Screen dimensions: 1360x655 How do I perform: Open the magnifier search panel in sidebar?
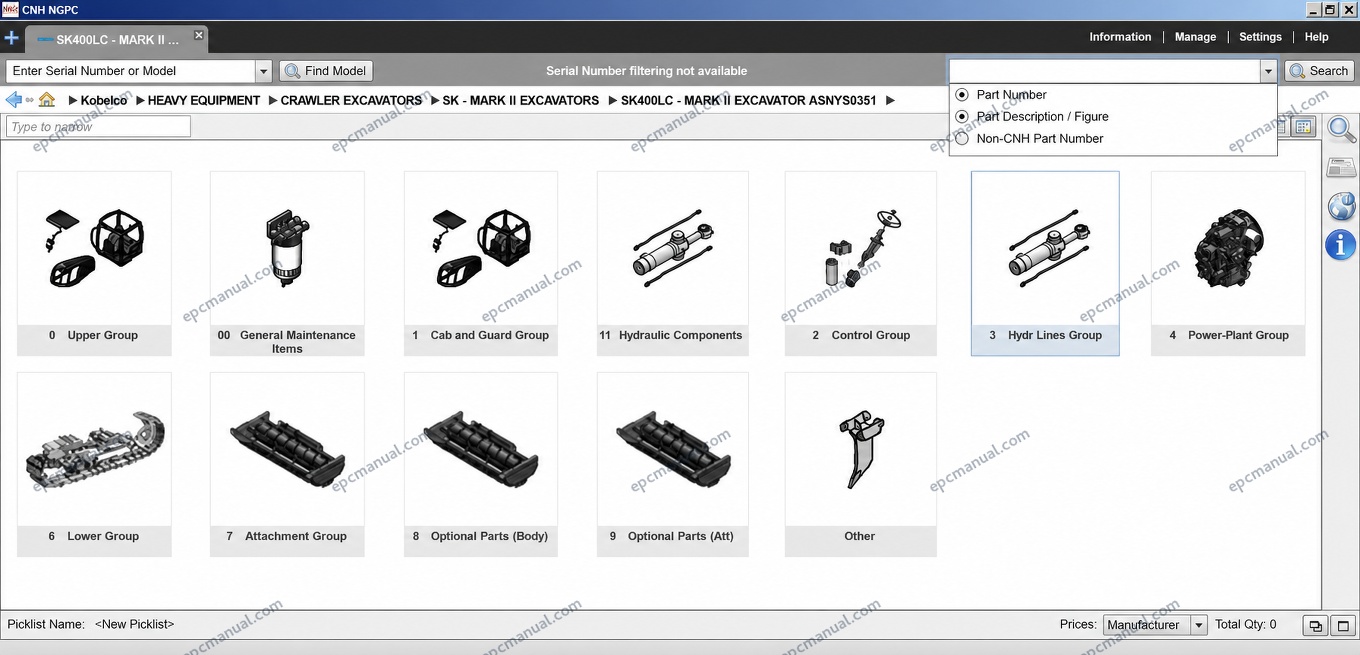[x=1341, y=129]
